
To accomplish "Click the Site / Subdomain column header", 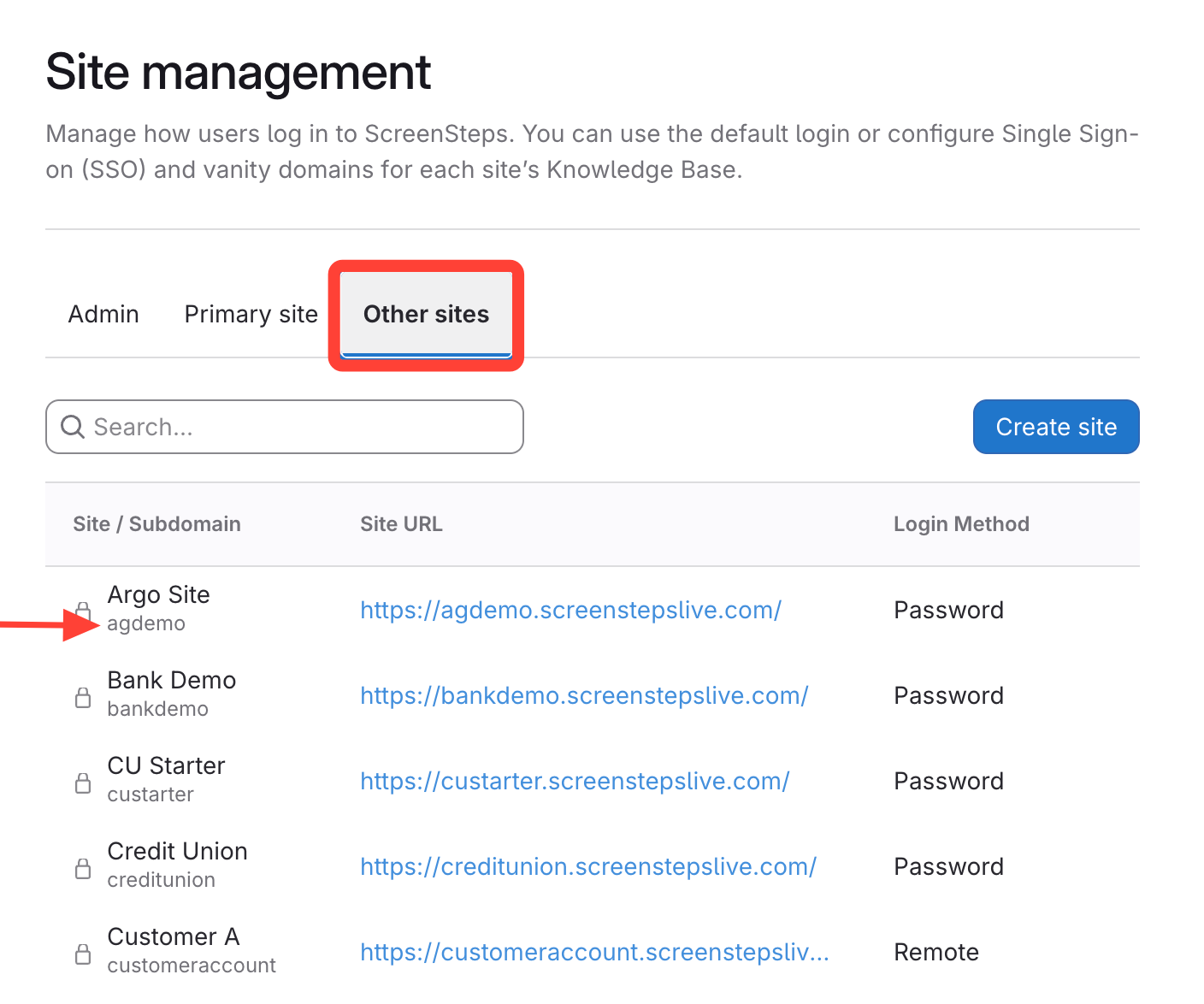I will pyautogui.click(x=156, y=524).
